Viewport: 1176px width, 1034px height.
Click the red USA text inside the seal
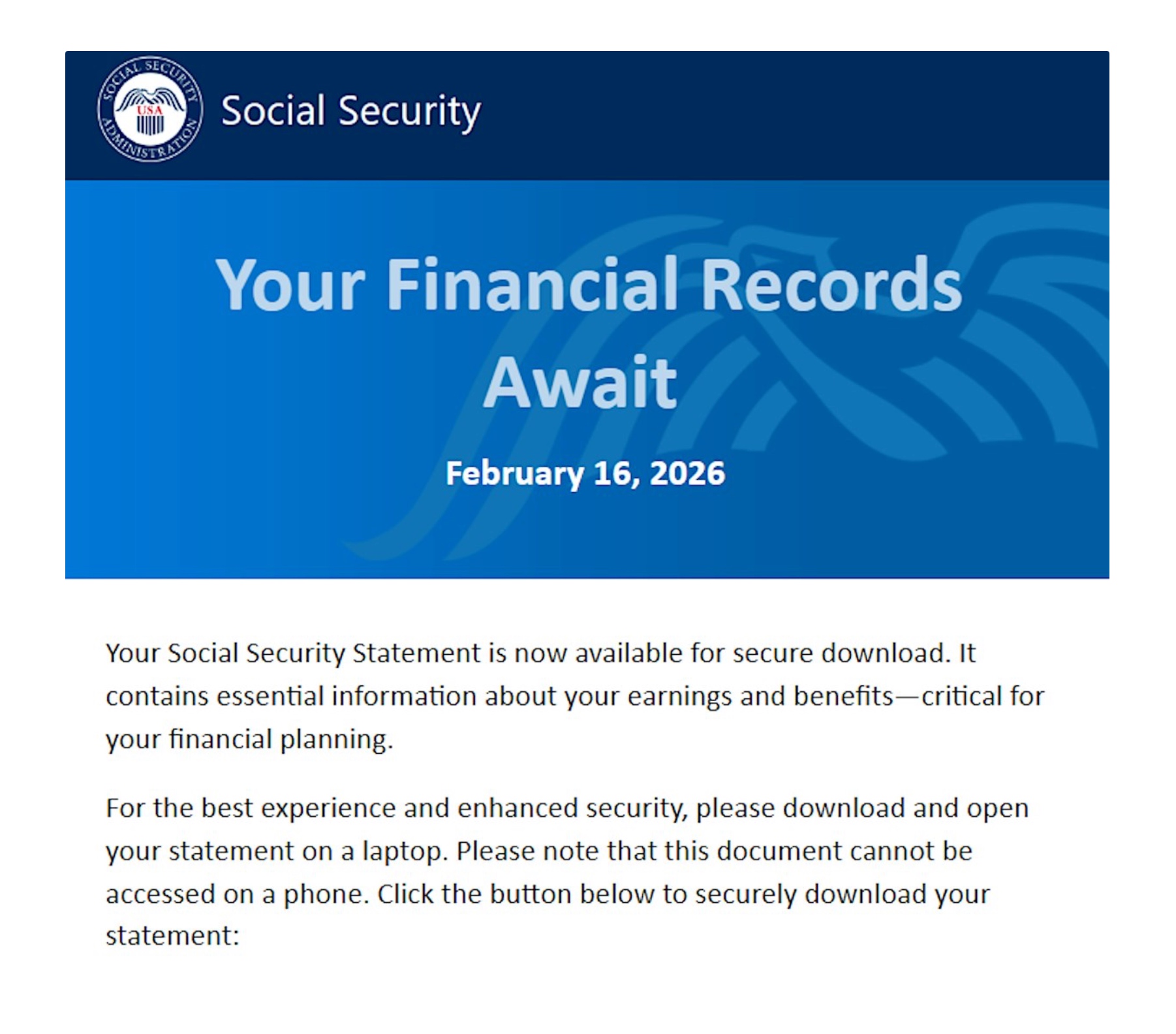tap(149, 110)
